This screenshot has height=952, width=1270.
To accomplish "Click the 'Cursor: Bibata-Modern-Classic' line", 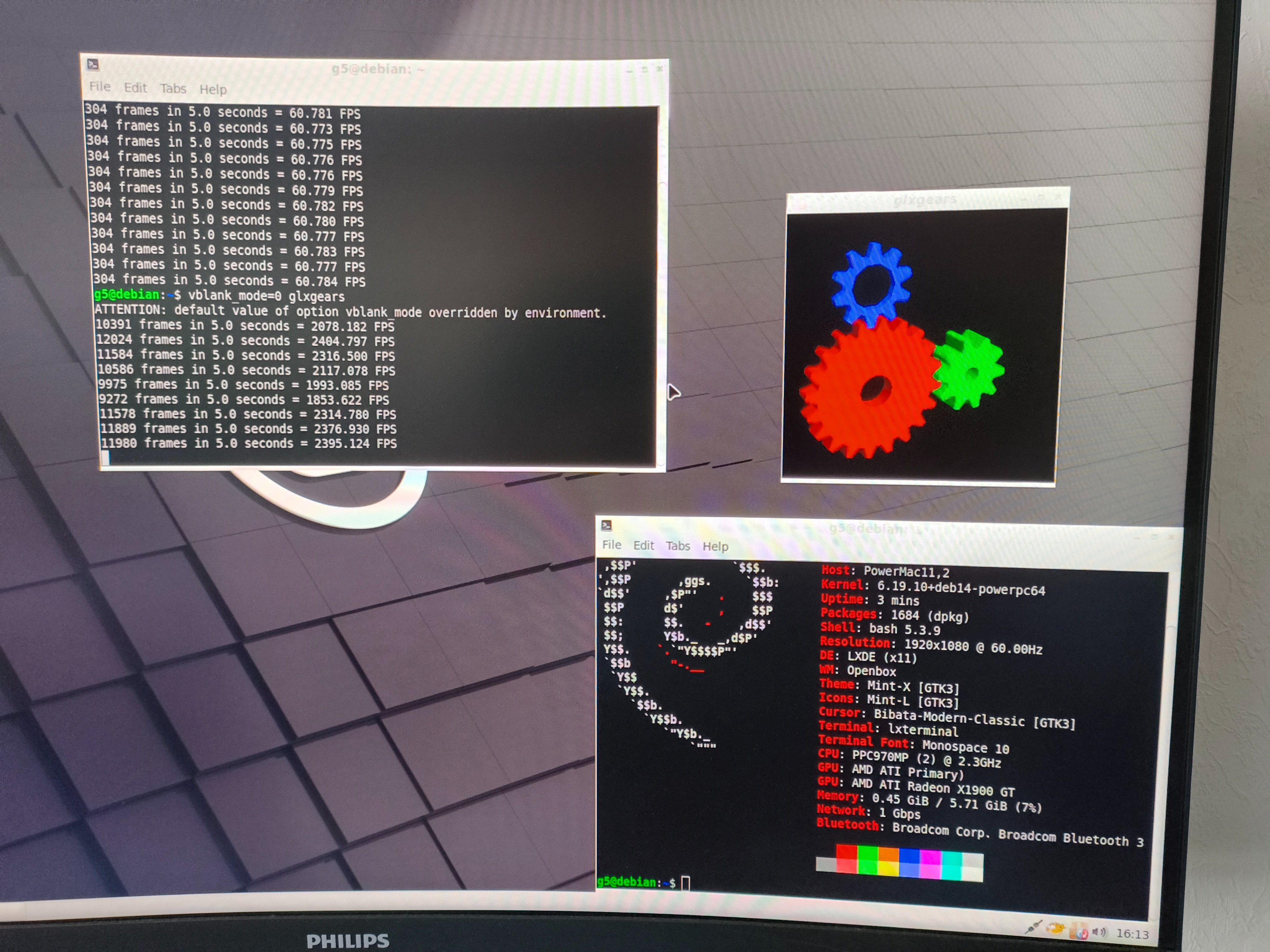I will pyautogui.click(x=947, y=718).
